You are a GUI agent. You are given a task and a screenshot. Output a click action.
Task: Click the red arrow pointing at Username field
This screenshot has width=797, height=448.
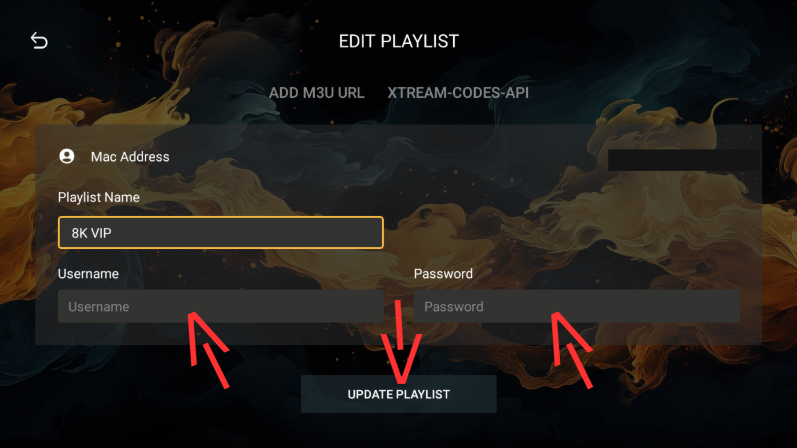208,349
